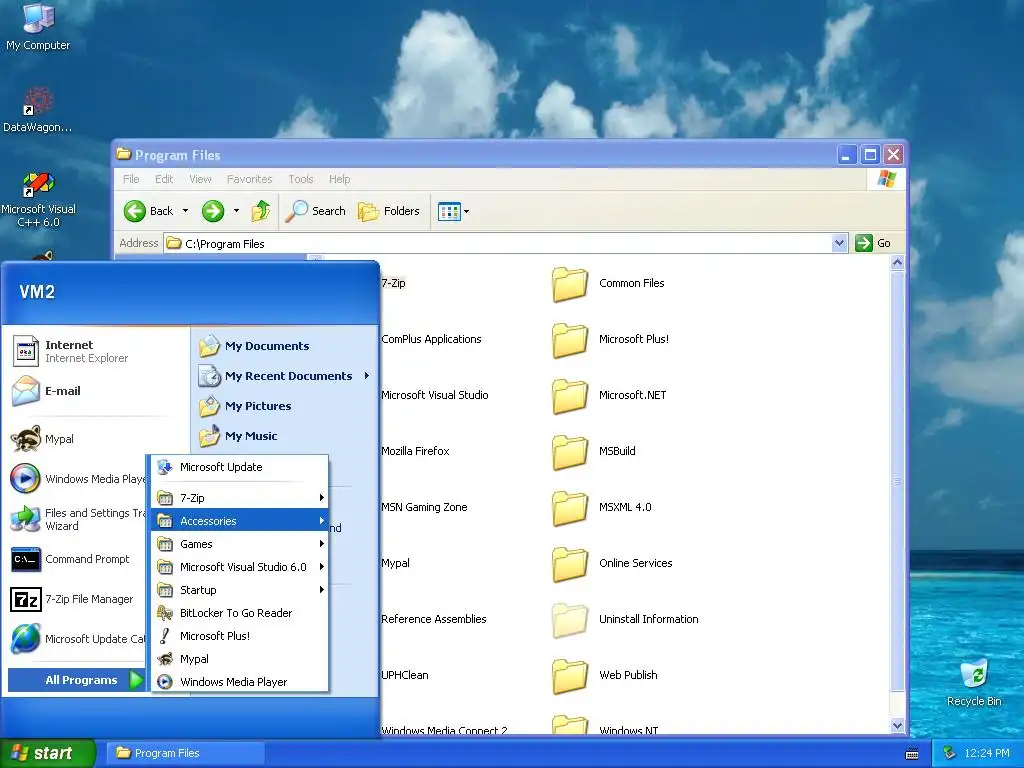Click the Views toolbar icon

(x=449, y=211)
